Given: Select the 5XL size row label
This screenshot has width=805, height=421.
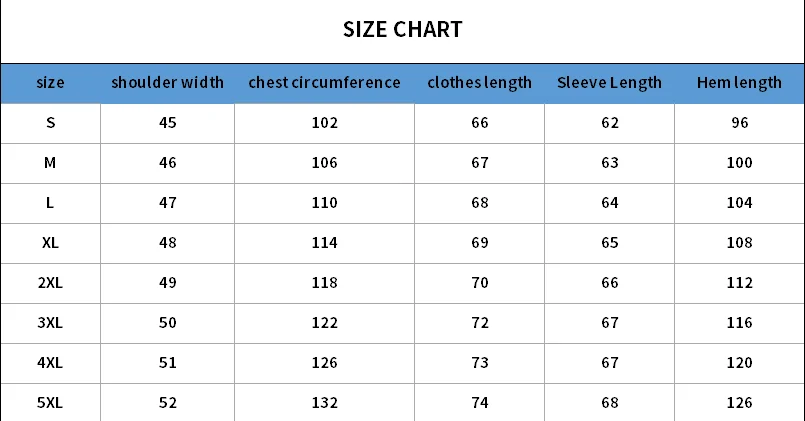Looking at the screenshot, I should [50, 403].
